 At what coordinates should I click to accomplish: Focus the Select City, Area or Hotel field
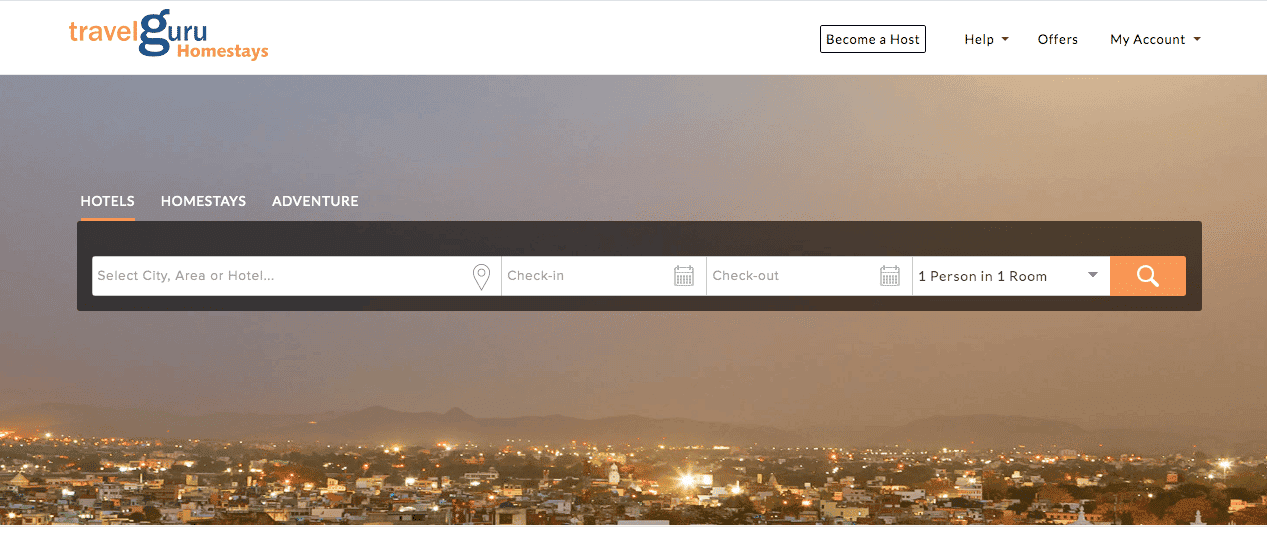[280, 276]
